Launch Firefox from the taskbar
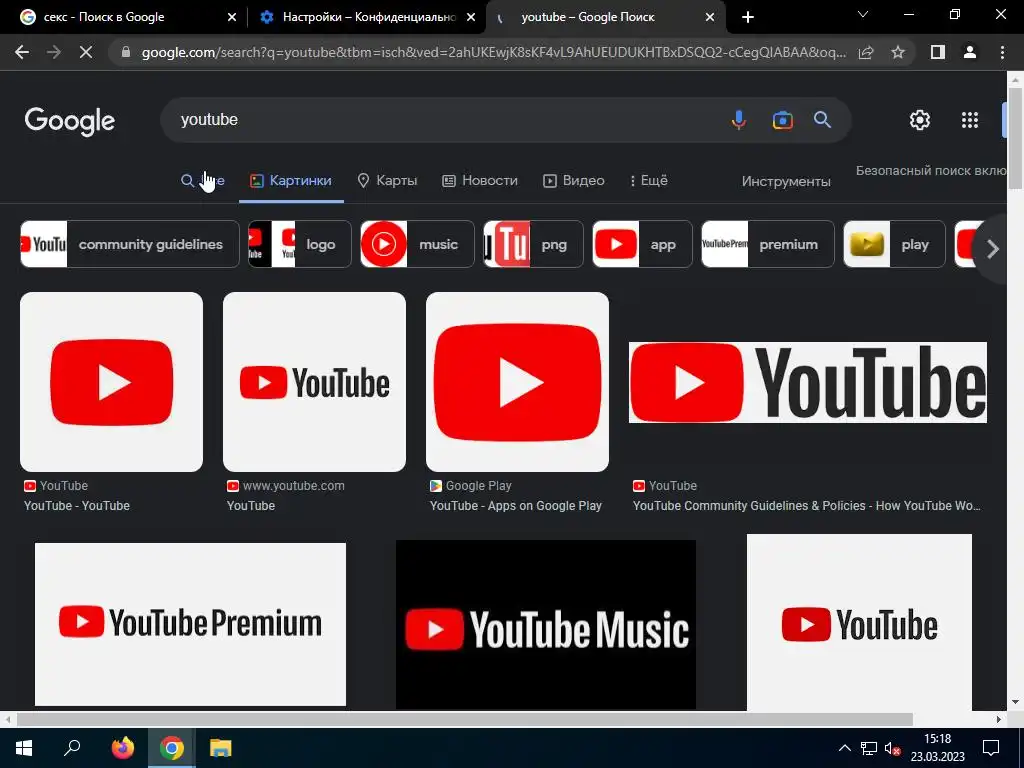Image resolution: width=1024 pixels, height=768 pixels. 122,748
